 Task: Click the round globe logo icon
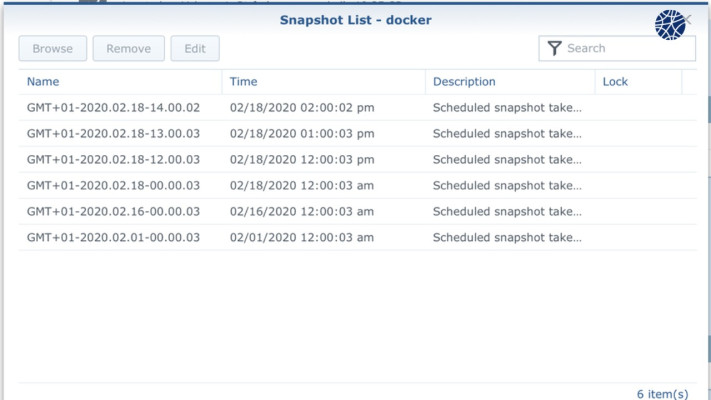[670, 25]
